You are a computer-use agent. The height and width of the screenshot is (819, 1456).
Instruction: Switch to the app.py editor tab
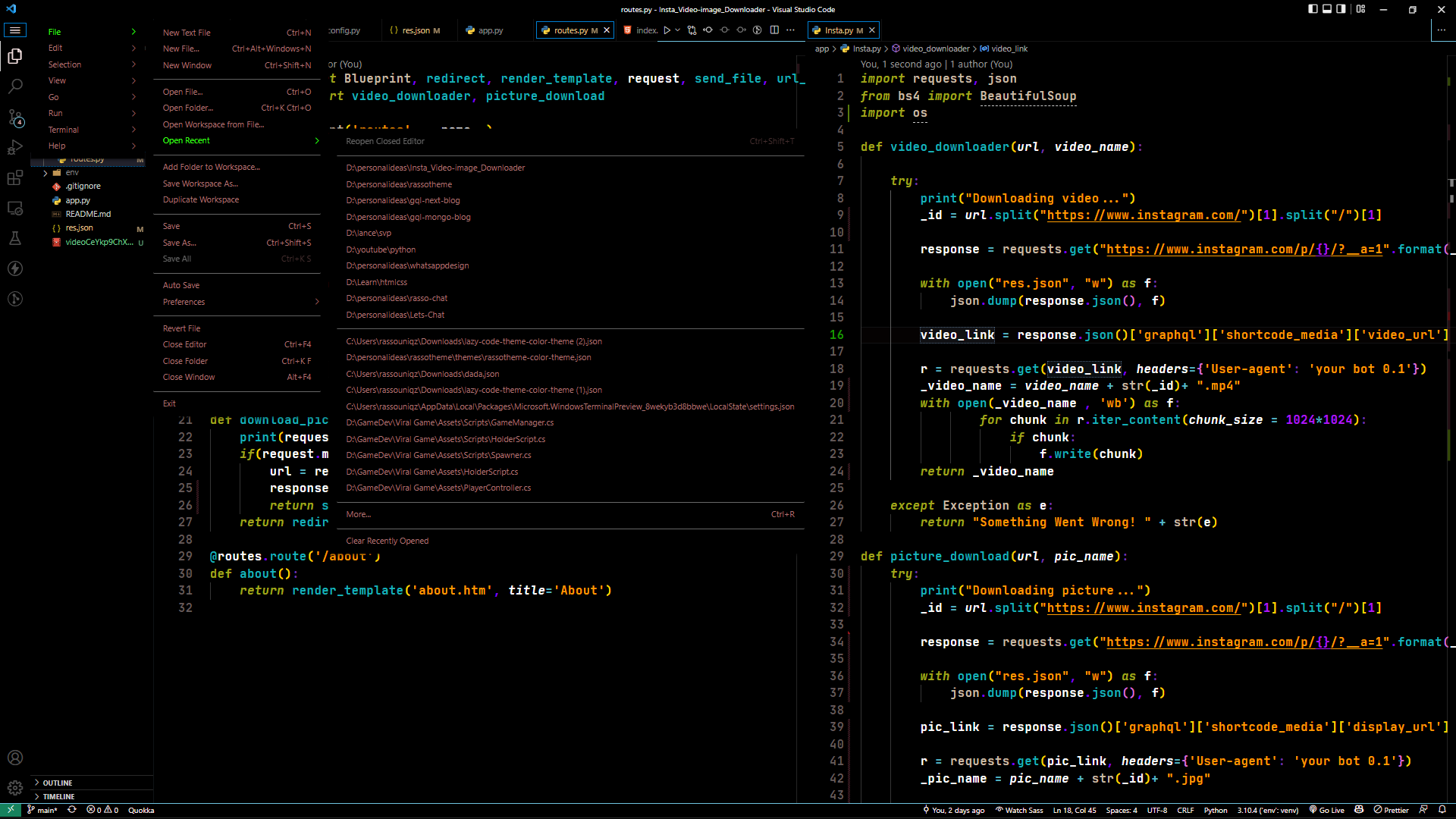pos(490,30)
